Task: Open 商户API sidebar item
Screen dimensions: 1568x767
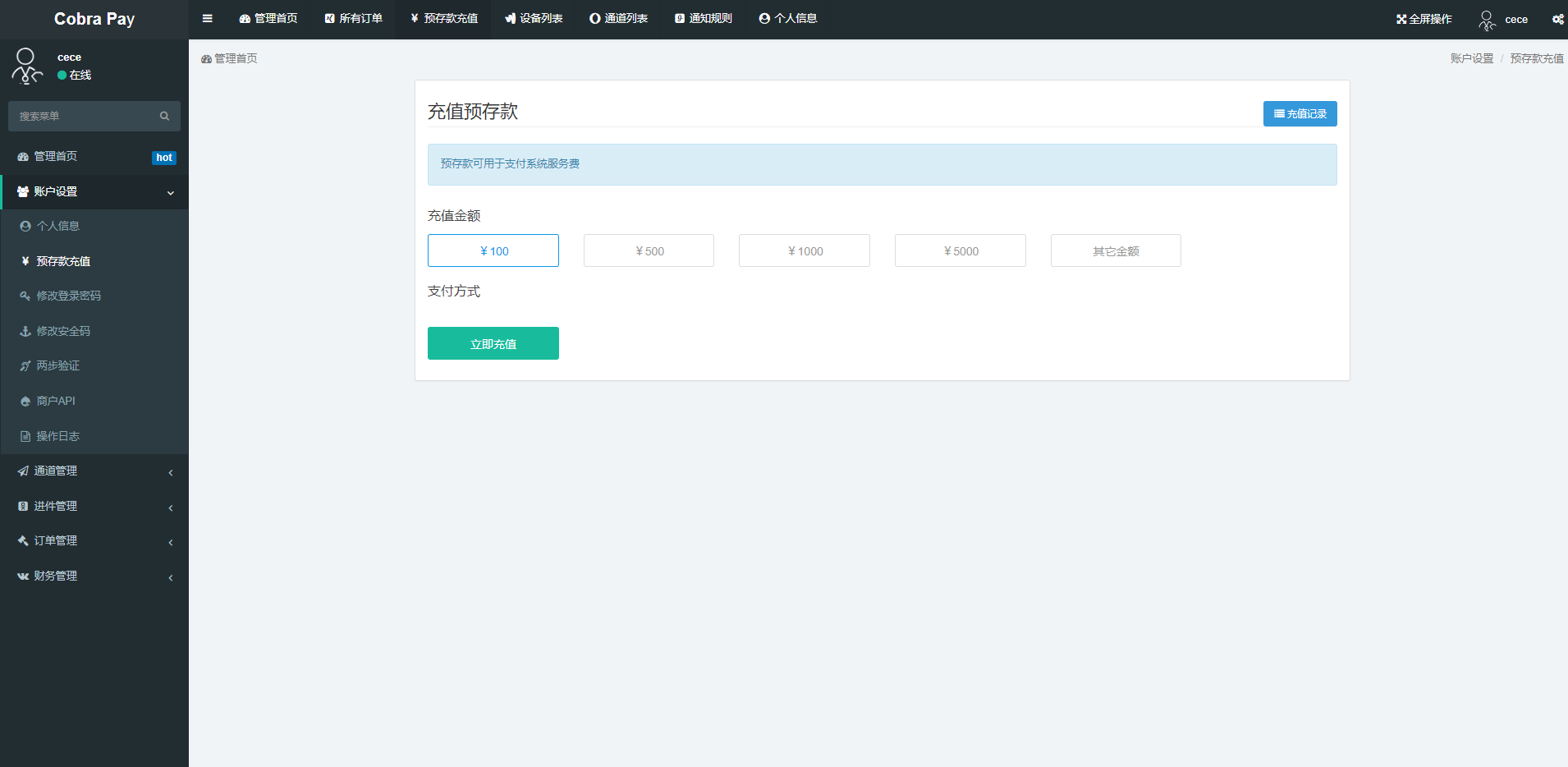Action: 56,401
